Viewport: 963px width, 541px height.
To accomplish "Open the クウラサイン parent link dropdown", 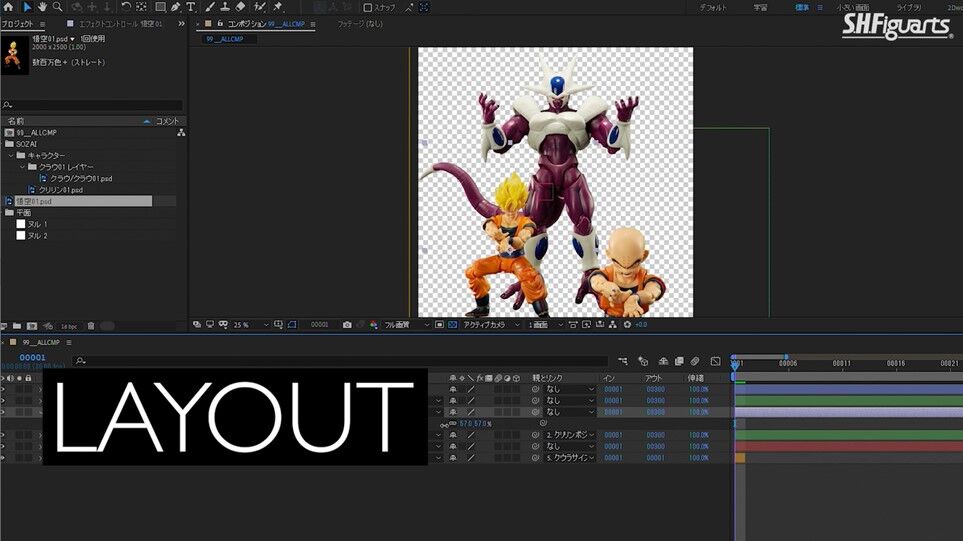I will [570, 457].
